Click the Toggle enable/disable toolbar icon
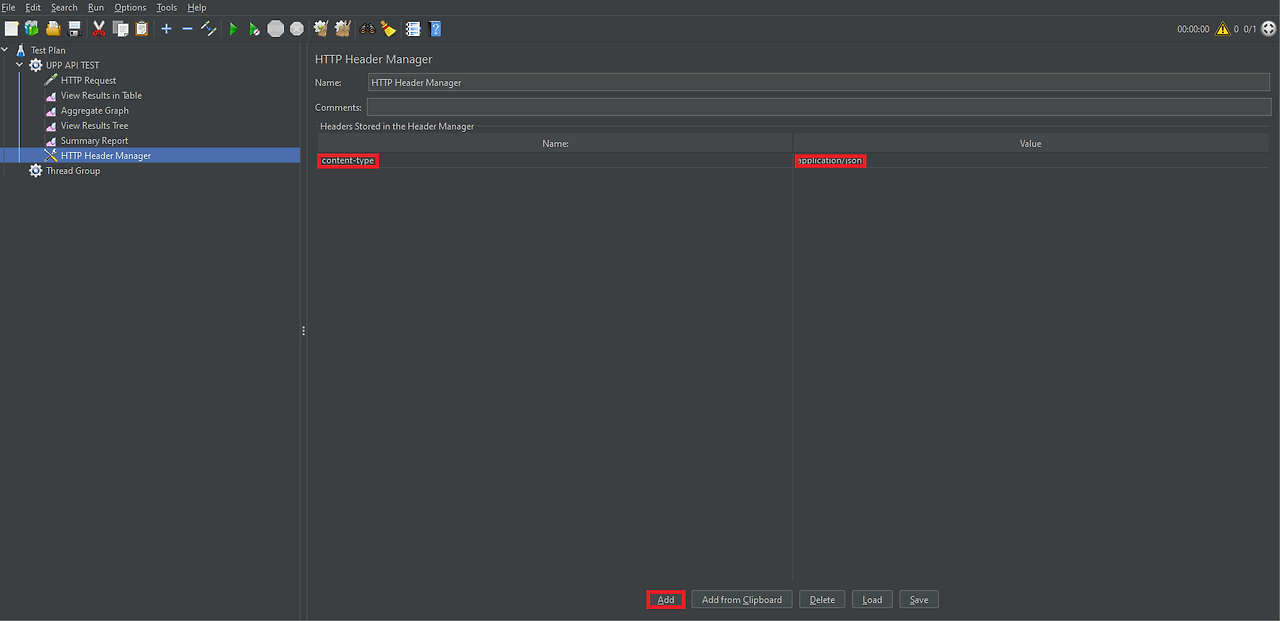The height and width of the screenshot is (621, 1280). [209, 29]
